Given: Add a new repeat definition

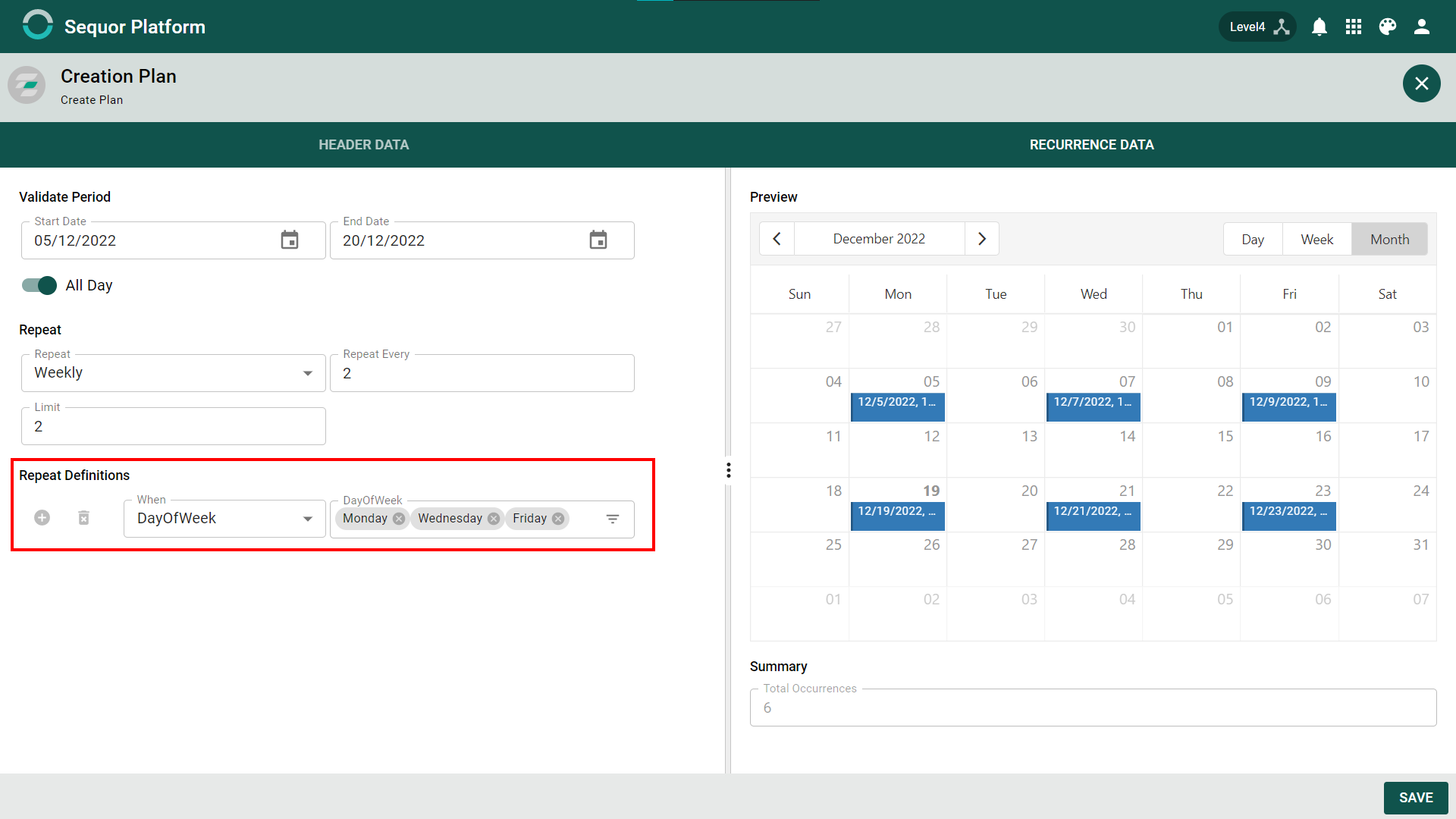Looking at the screenshot, I should [42, 518].
